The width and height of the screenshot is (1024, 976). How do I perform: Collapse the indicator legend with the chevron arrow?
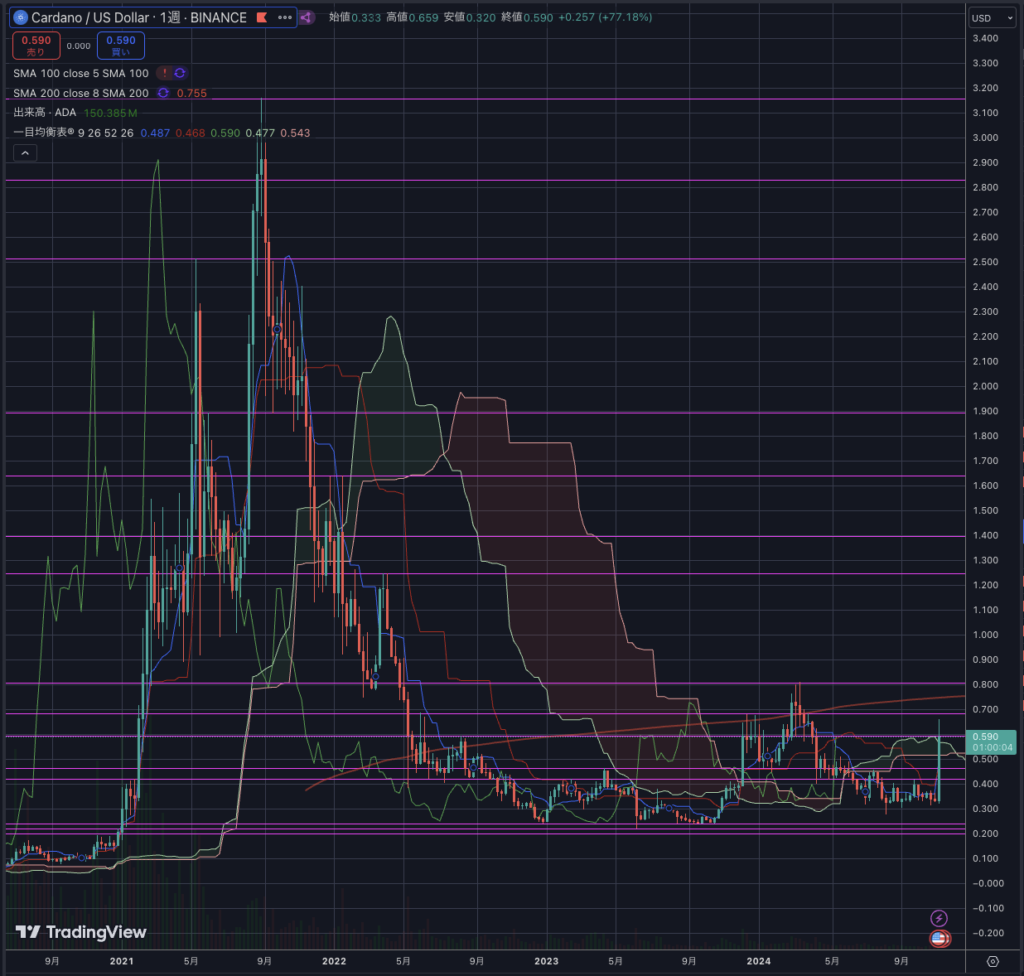(25, 152)
